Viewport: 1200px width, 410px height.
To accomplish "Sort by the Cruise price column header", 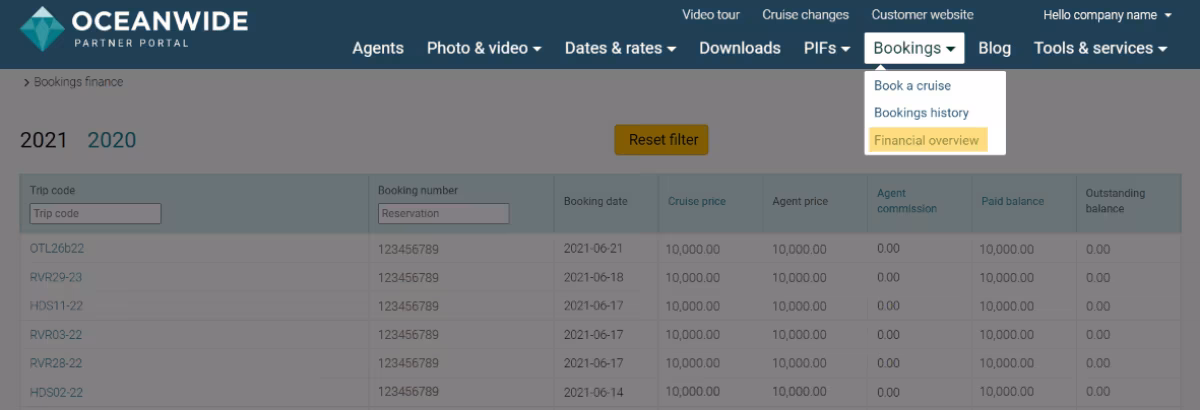I will [696, 201].
